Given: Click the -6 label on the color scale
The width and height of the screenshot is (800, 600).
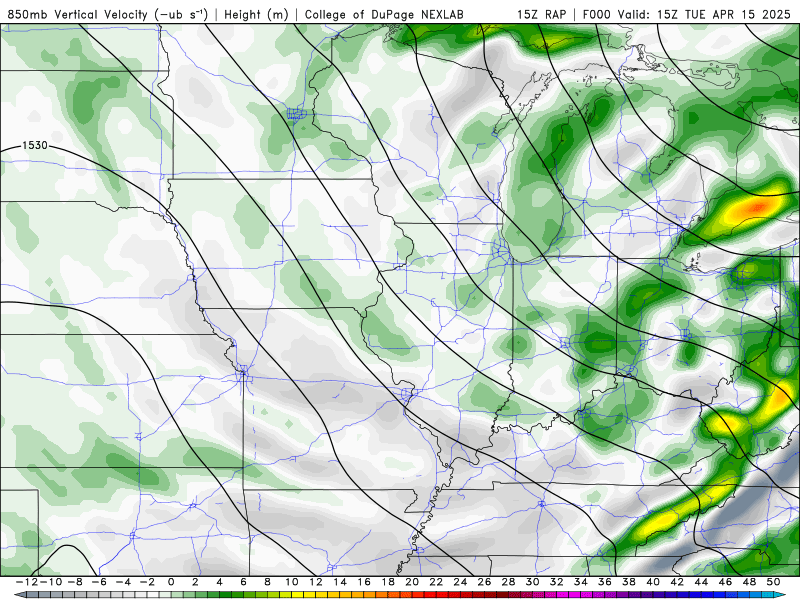Looking at the screenshot, I should pos(99,582).
